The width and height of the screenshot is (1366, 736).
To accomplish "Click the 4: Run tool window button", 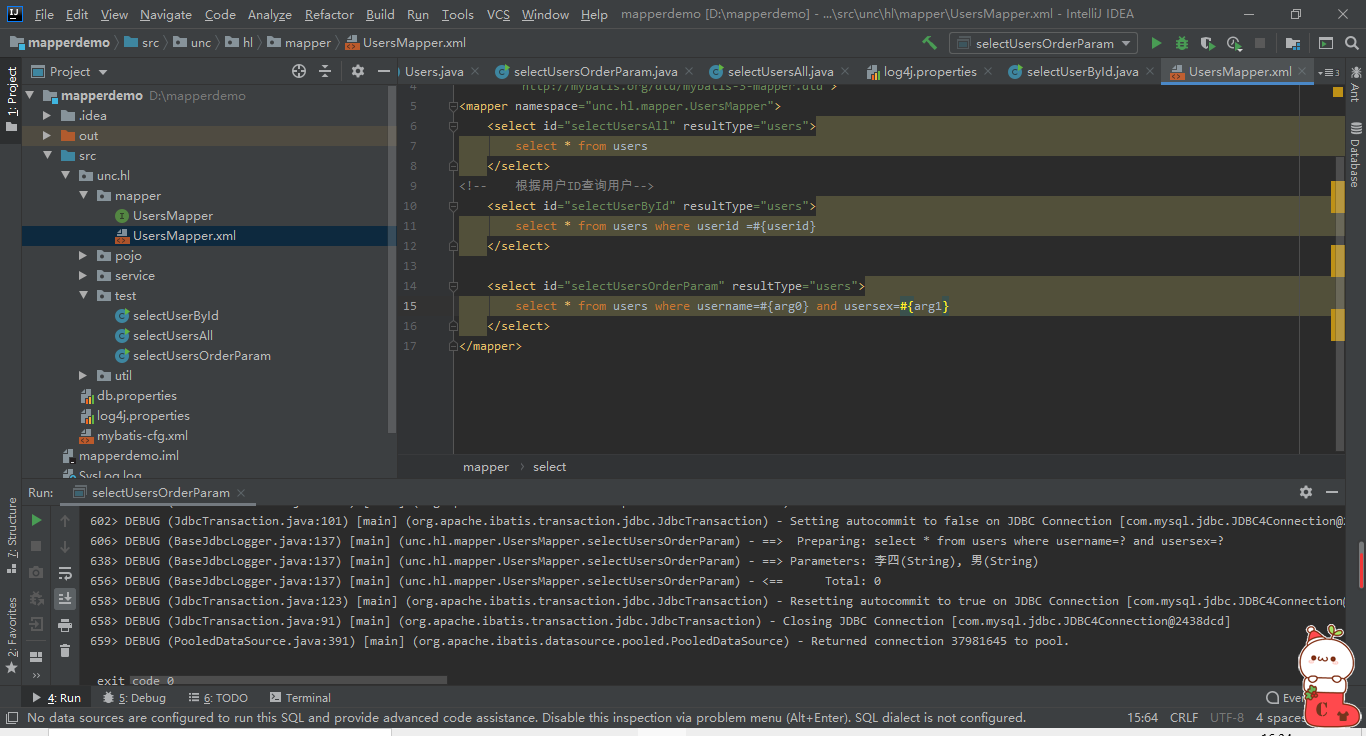I will coord(57,698).
